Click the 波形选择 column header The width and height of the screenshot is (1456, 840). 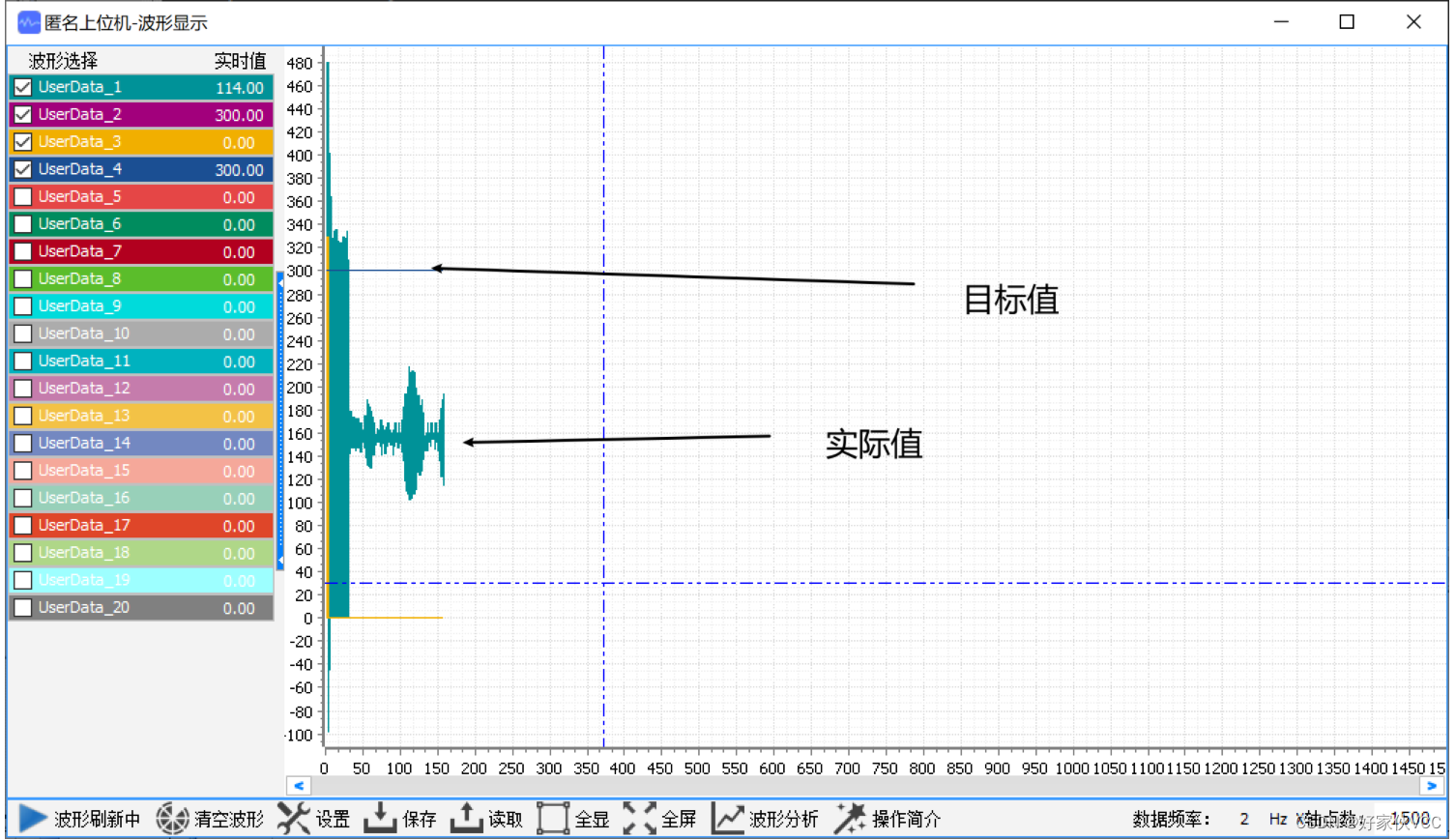[64, 61]
